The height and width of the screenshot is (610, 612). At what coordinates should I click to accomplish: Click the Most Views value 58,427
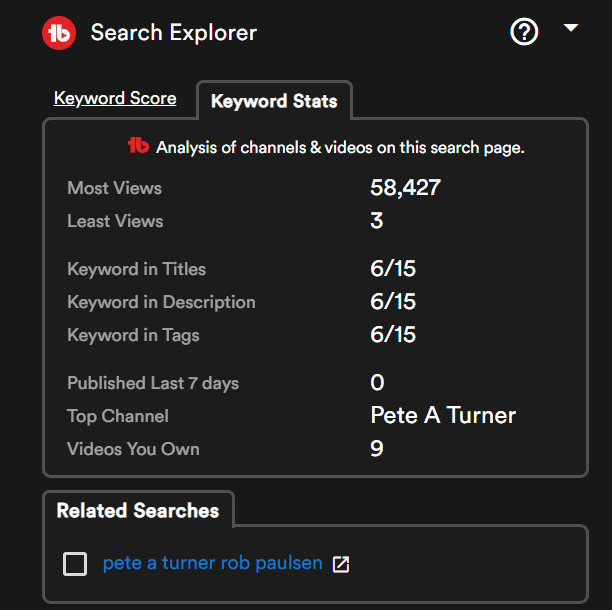pos(406,188)
